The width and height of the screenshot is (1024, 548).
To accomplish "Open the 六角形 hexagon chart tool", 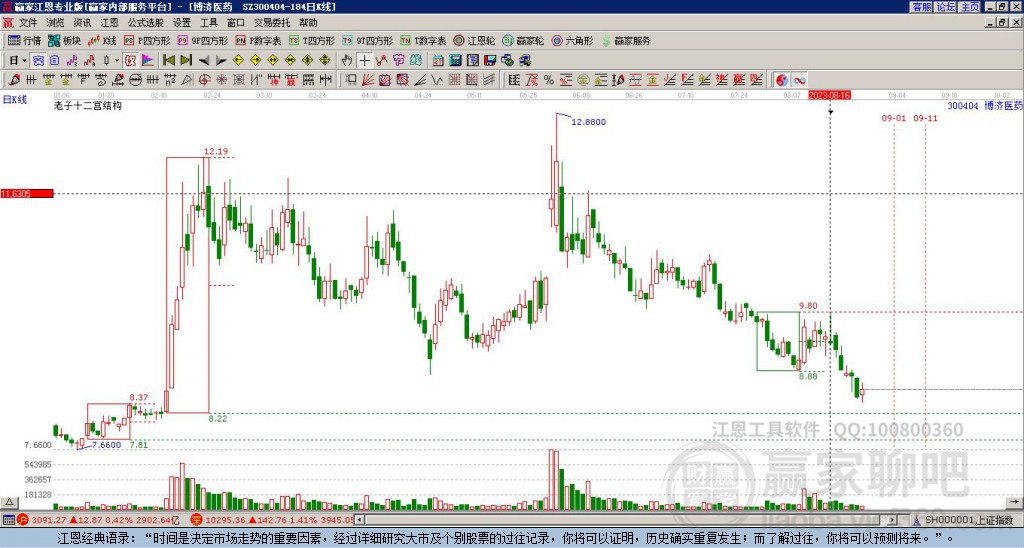I will [x=572, y=41].
